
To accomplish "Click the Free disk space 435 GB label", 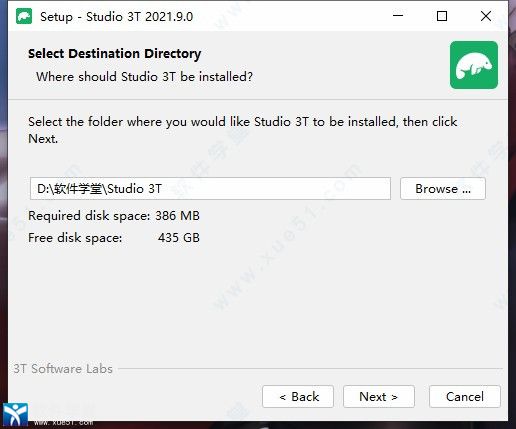I will pyautogui.click(x=114, y=238).
